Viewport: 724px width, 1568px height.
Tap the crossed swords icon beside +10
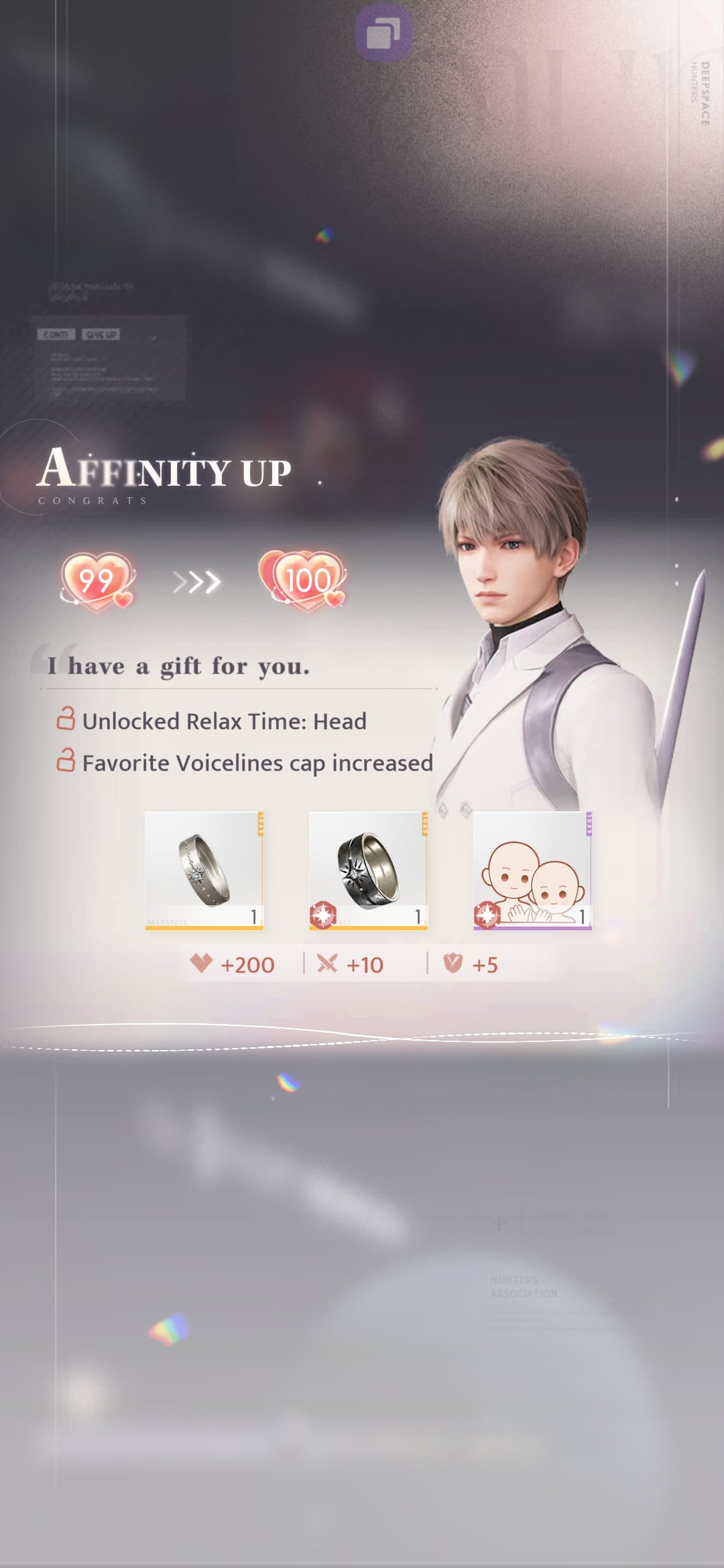327,964
